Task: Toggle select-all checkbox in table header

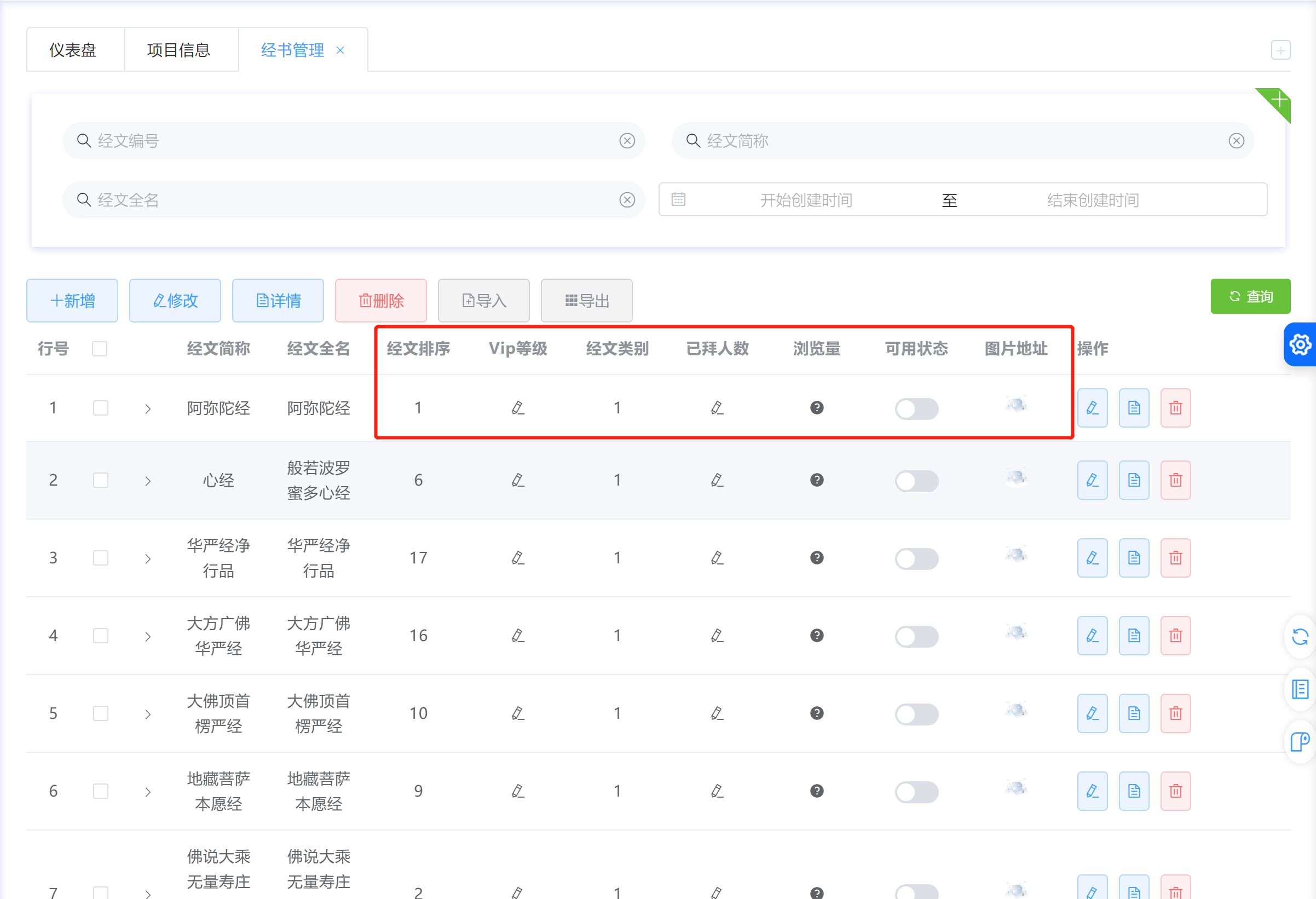Action: (x=100, y=348)
